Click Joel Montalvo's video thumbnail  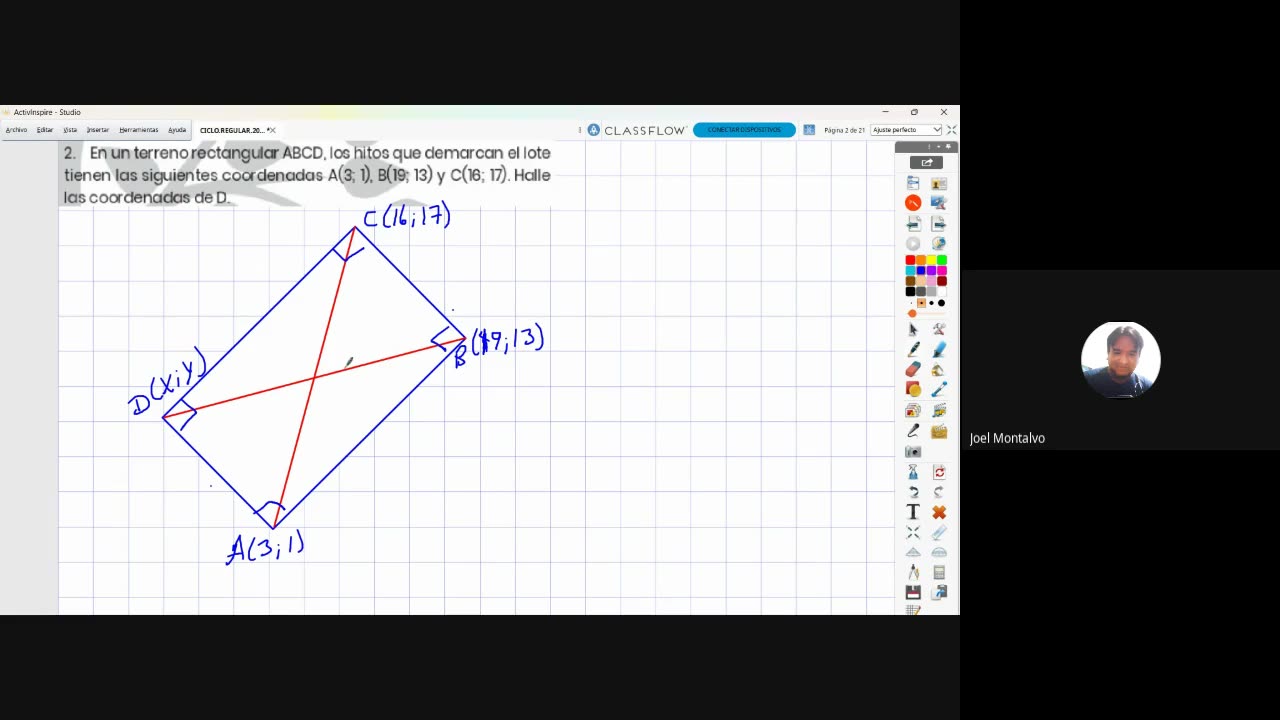point(1120,360)
